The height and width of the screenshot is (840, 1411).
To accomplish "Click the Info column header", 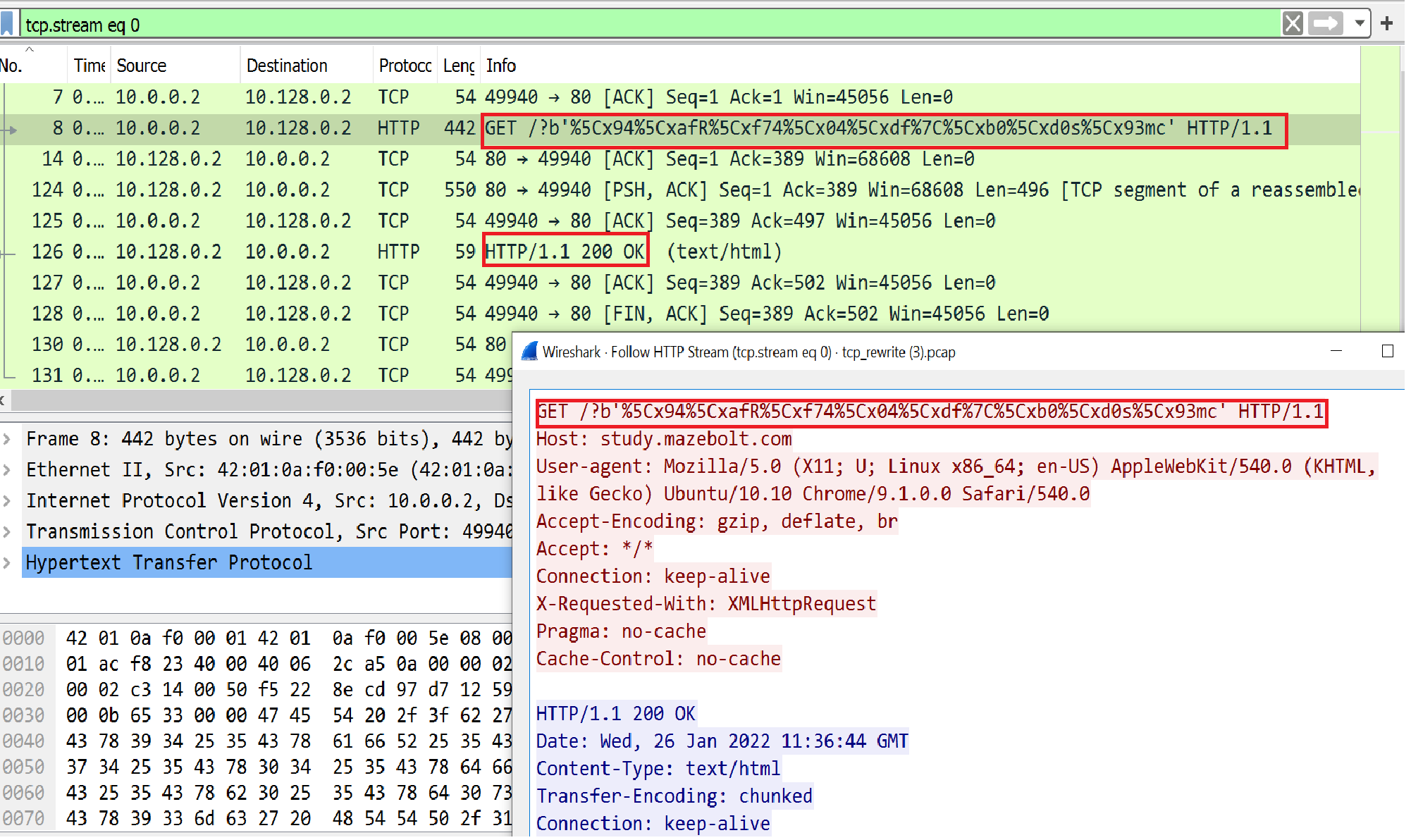I will tap(501, 66).
